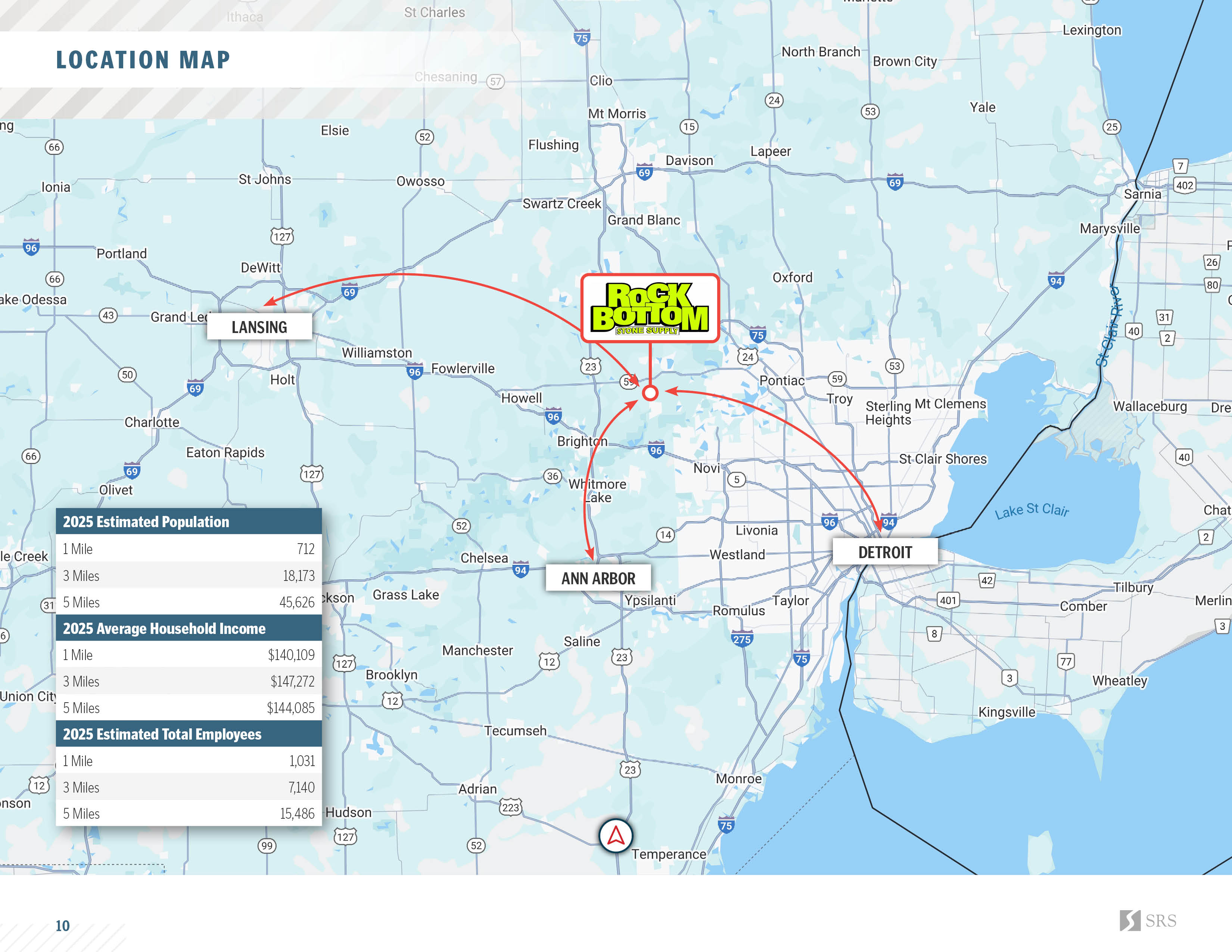
Task: Click the I-96 shield near Portland
Action: tap(31, 247)
